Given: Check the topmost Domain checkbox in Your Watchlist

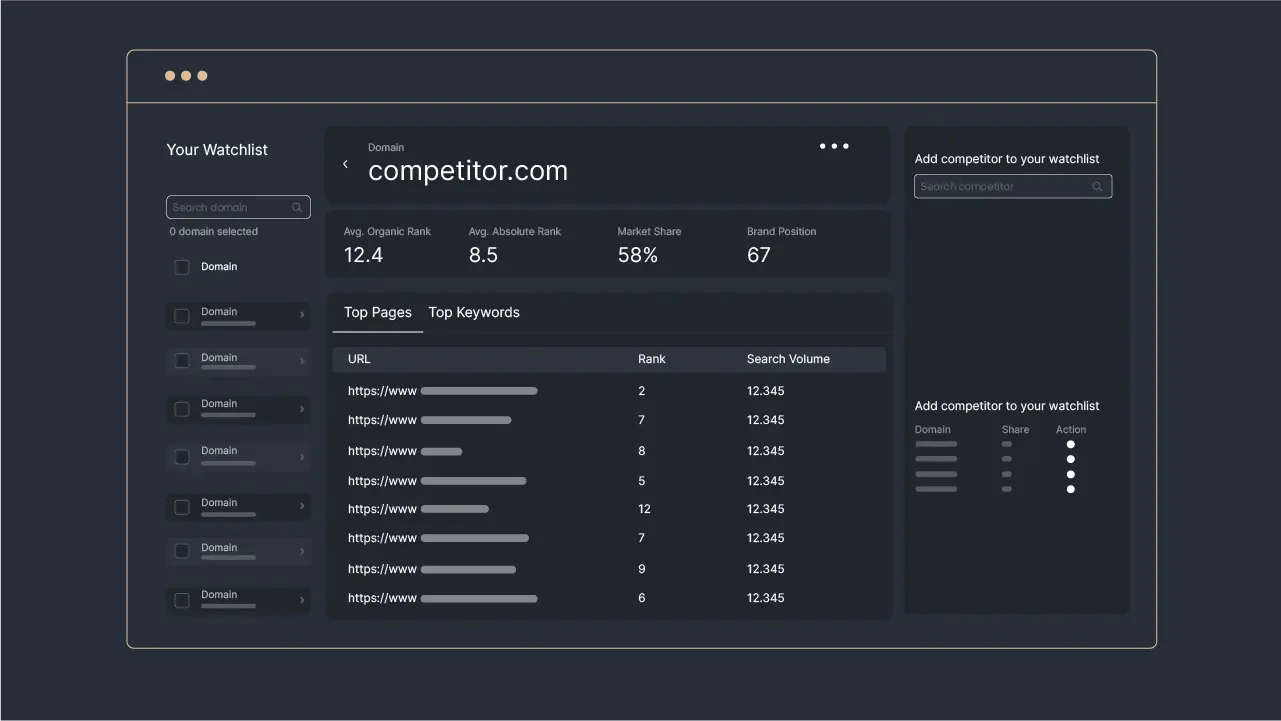Looking at the screenshot, I should point(182,267).
